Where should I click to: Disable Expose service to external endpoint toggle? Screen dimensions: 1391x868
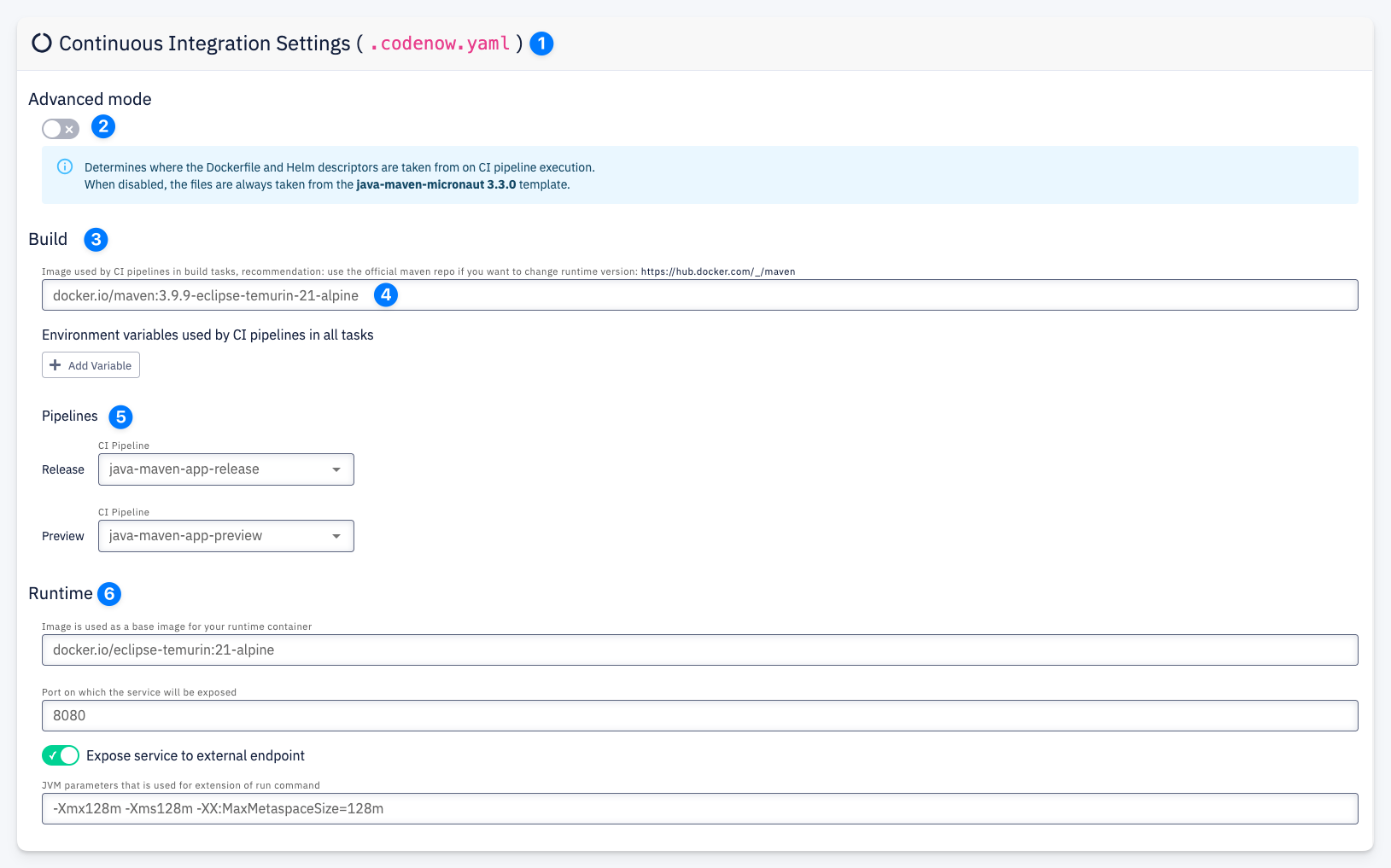pos(61,755)
